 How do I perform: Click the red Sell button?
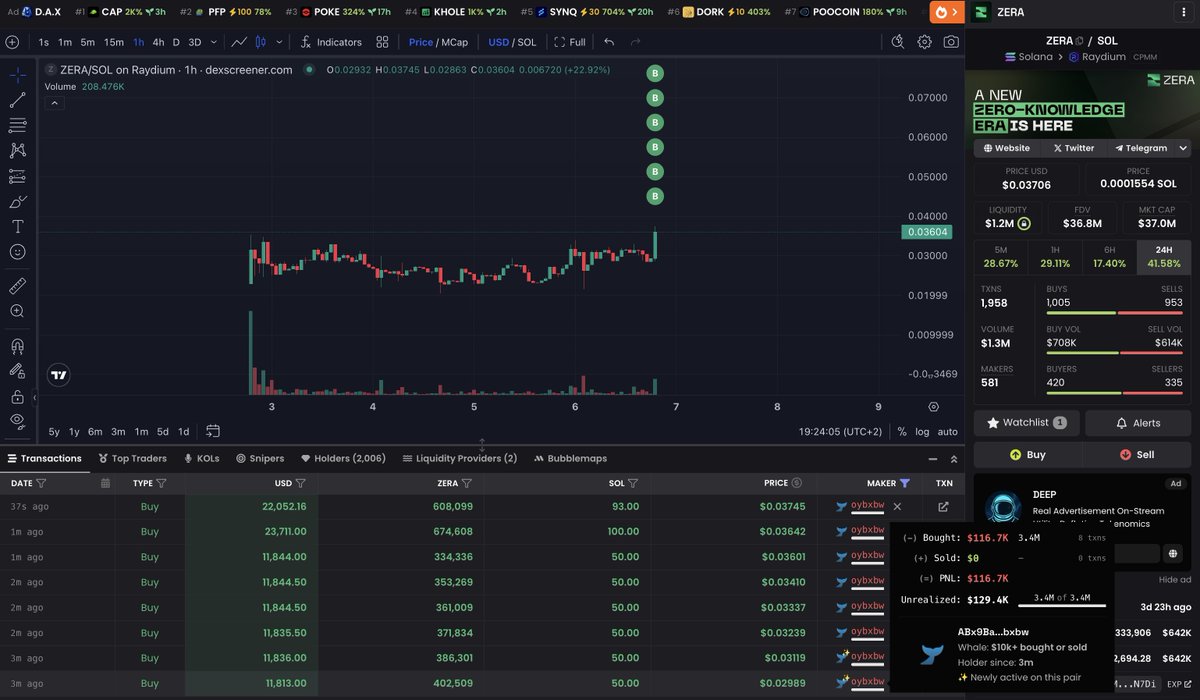click(1138, 454)
